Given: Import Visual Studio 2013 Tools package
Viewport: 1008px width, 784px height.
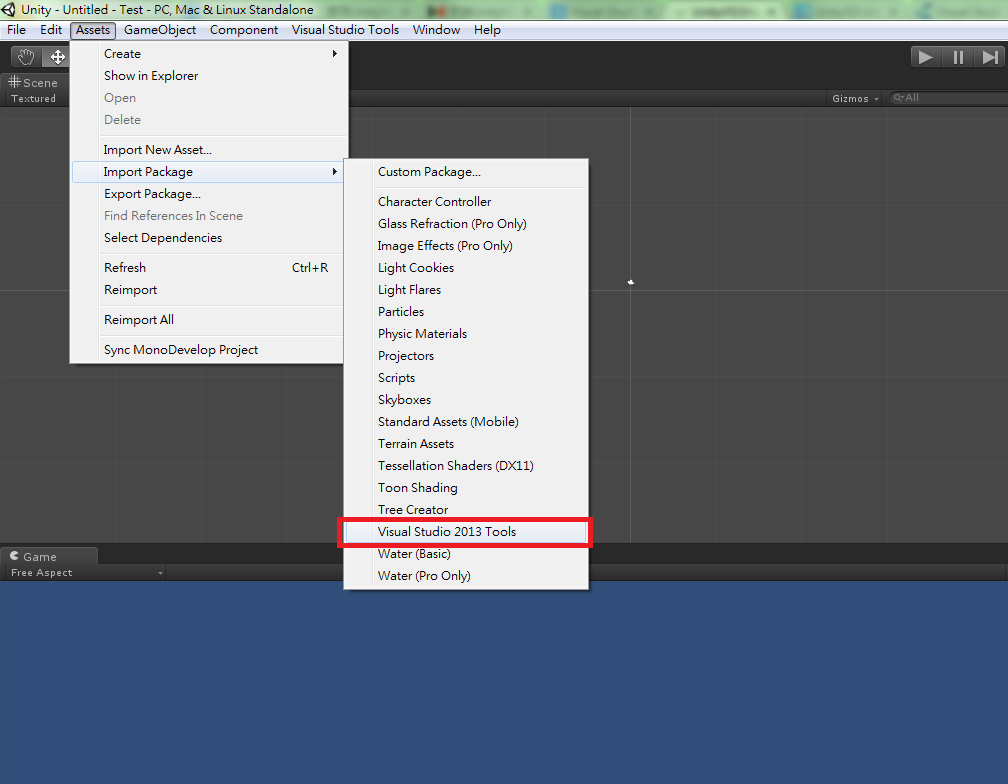Looking at the screenshot, I should click(x=466, y=531).
